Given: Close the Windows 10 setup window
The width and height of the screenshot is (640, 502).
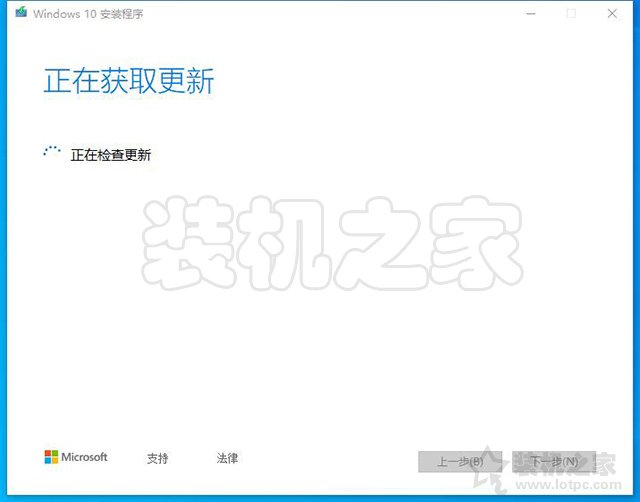Looking at the screenshot, I should (x=612, y=14).
